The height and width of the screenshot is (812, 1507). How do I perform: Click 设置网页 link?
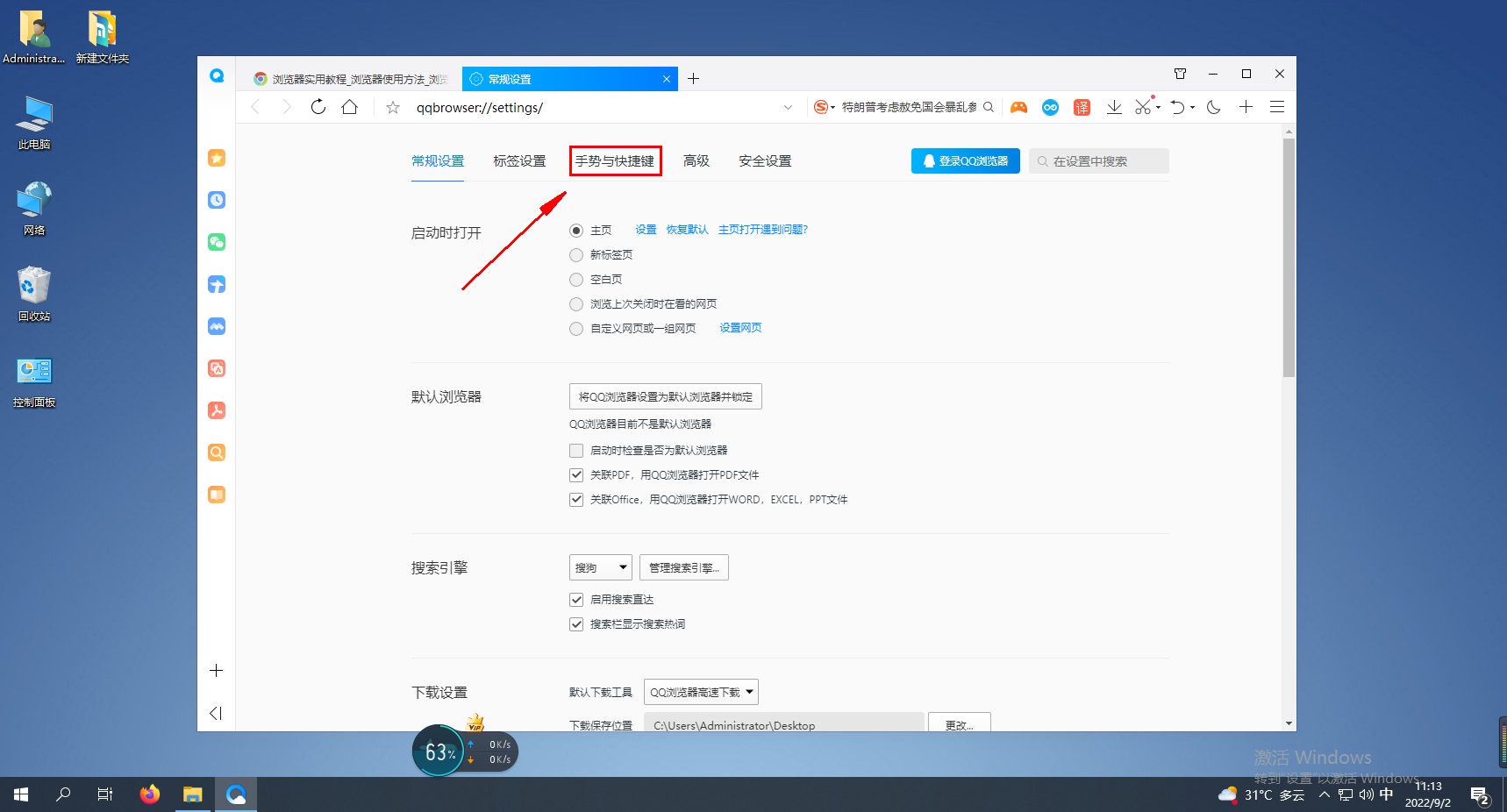point(740,328)
